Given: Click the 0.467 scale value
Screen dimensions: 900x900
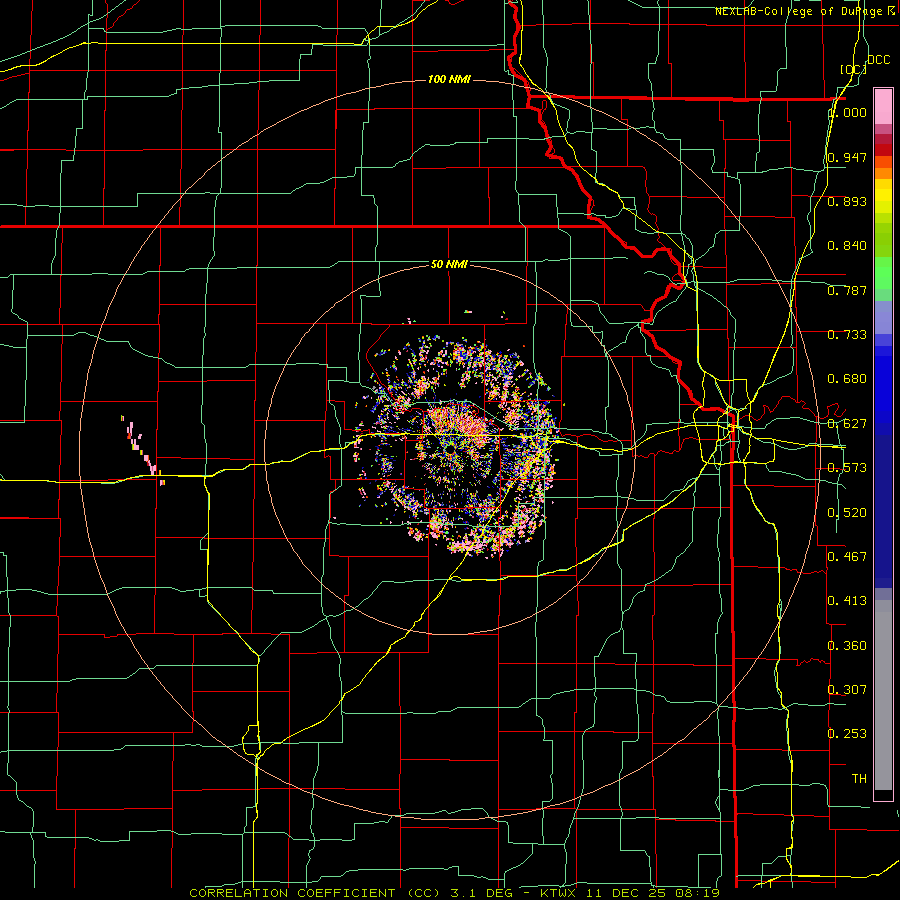Looking at the screenshot, I should point(847,557).
